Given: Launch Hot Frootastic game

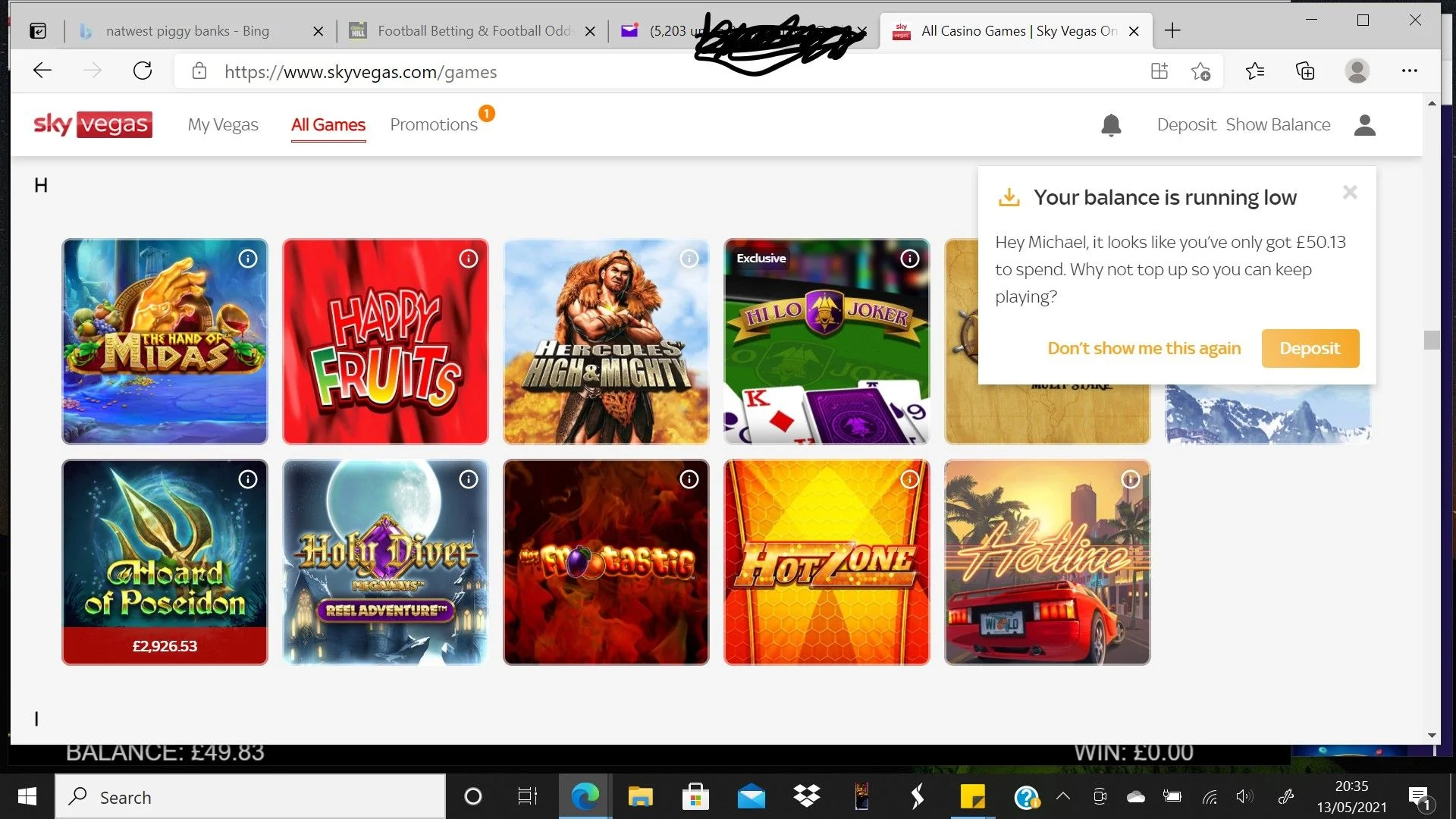Looking at the screenshot, I should click(606, 562).
